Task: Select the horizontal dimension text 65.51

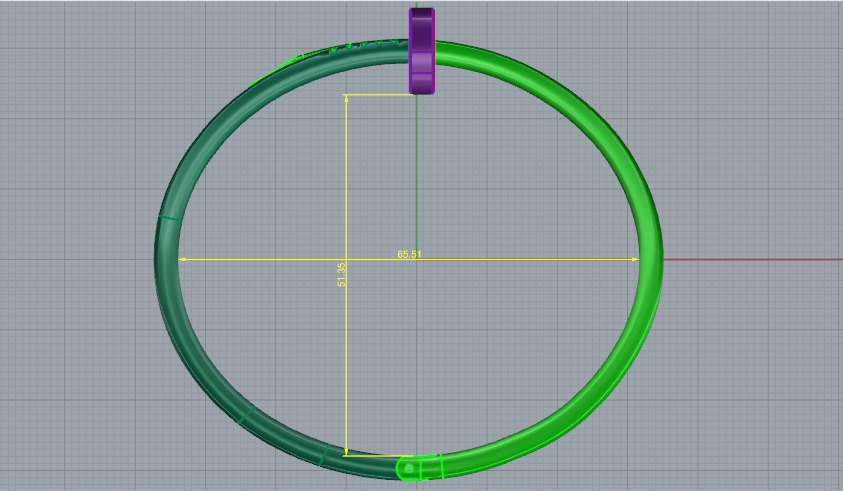Action: tap(409, 254)
